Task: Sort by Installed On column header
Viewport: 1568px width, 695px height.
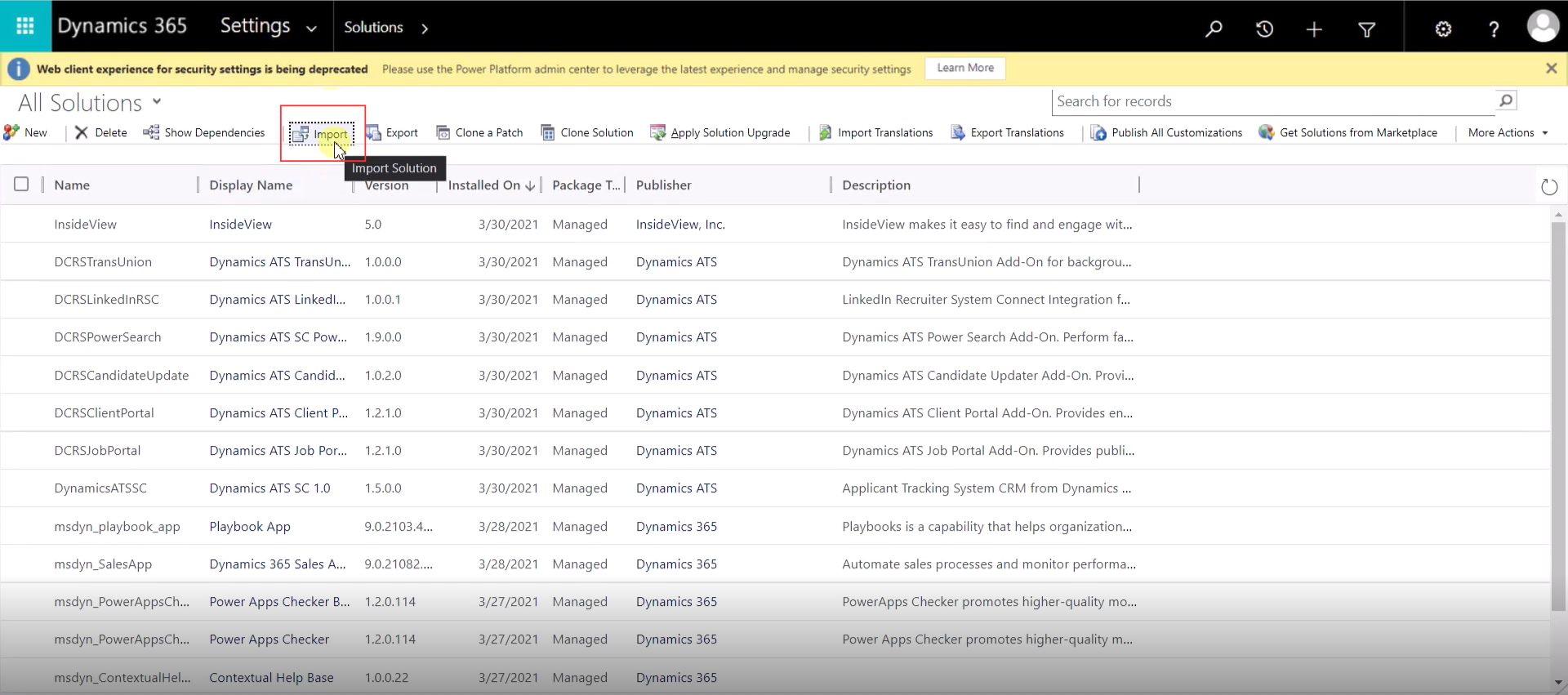Action: point(492,185)
